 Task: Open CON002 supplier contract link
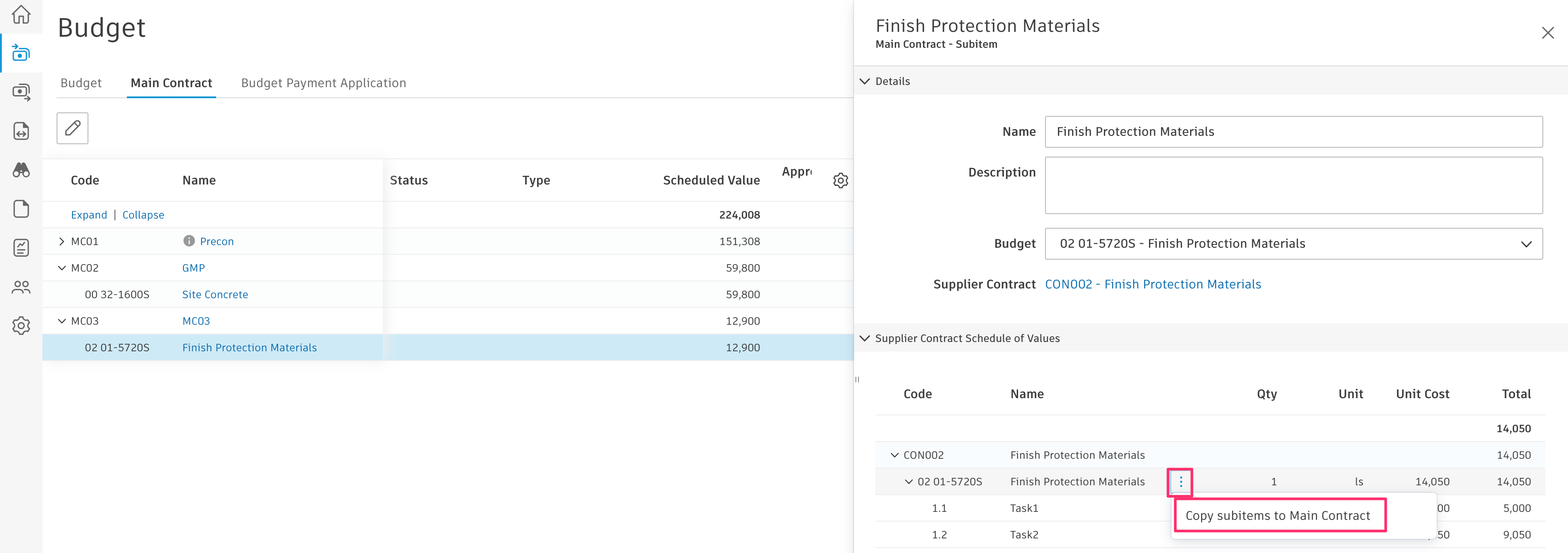[1152, 284]
